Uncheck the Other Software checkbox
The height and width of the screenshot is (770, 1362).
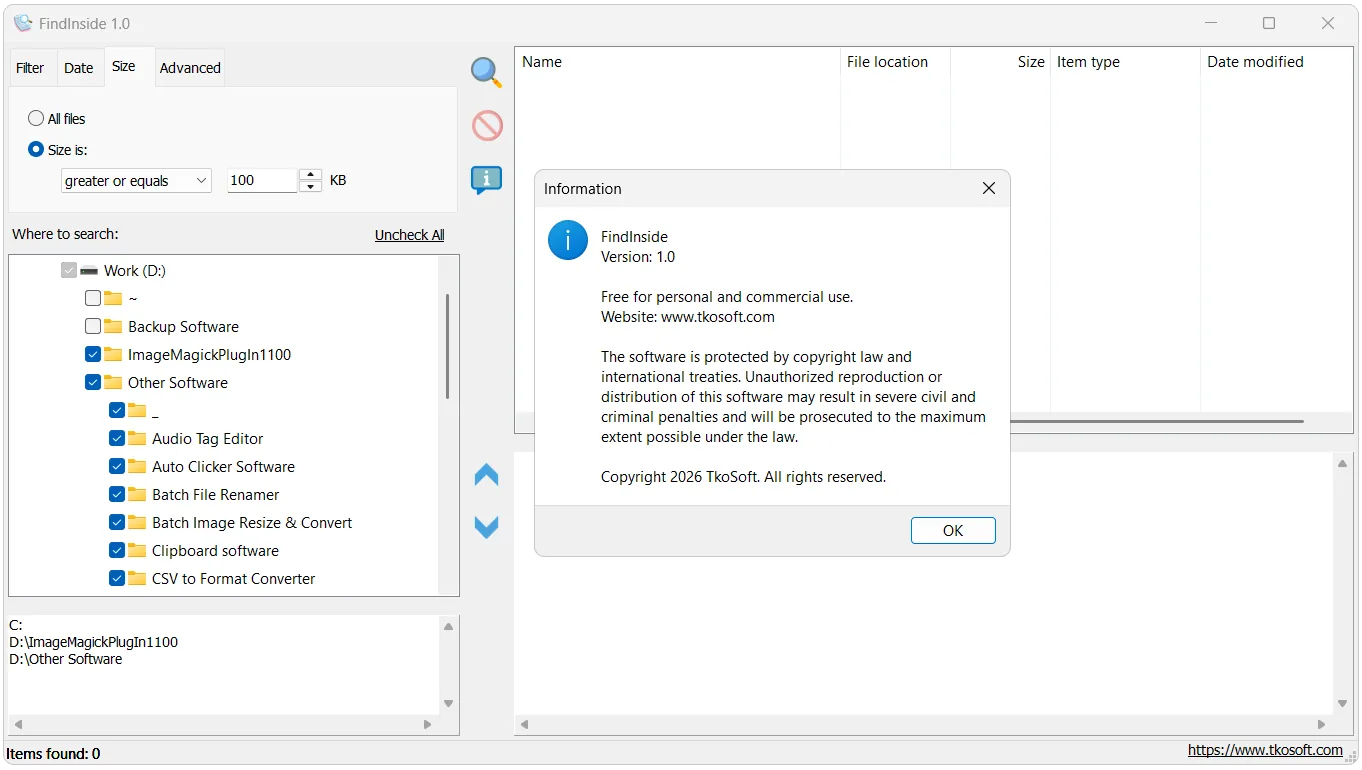(x=93, y=382)
